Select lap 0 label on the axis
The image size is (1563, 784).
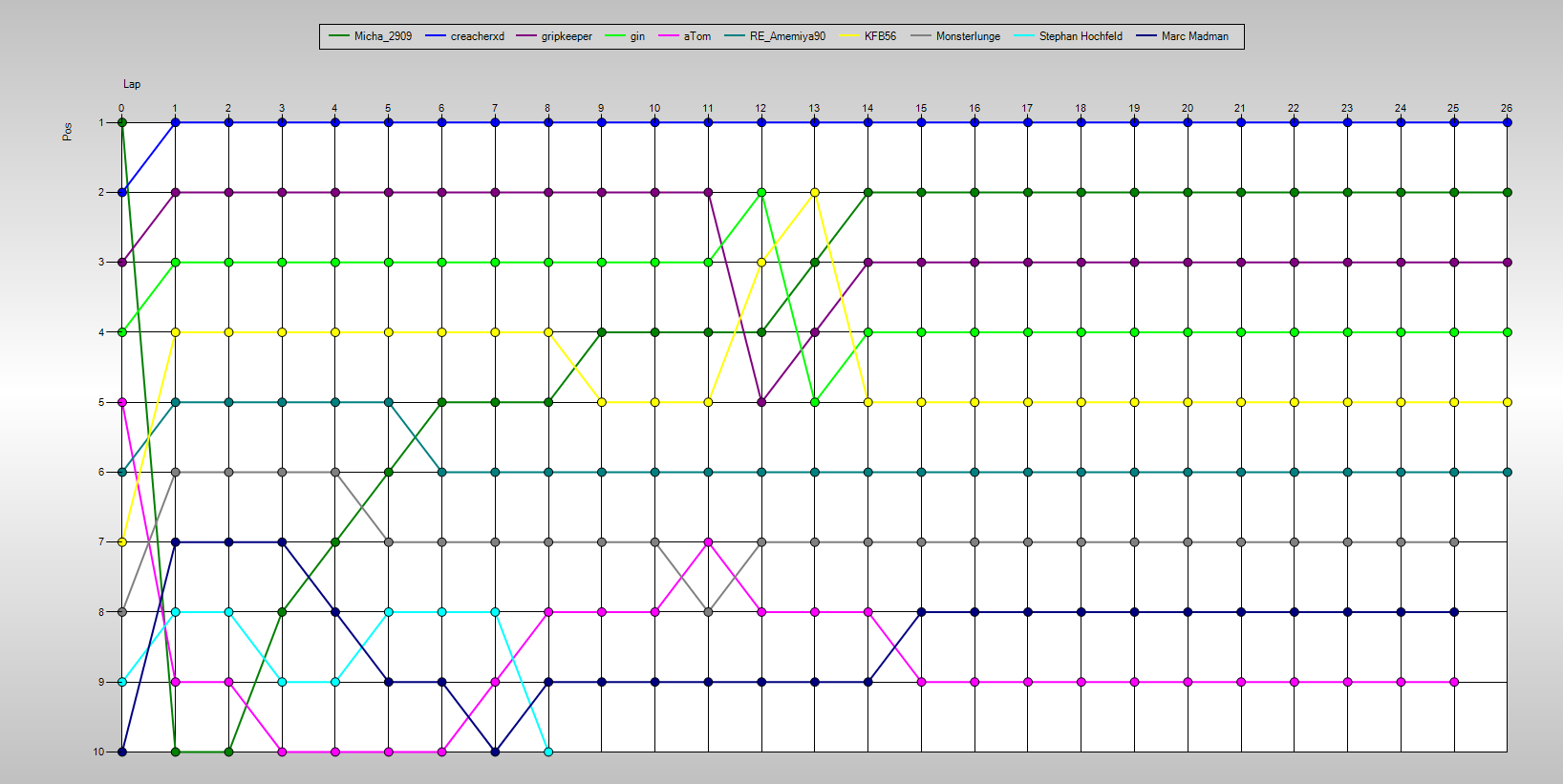121,108
